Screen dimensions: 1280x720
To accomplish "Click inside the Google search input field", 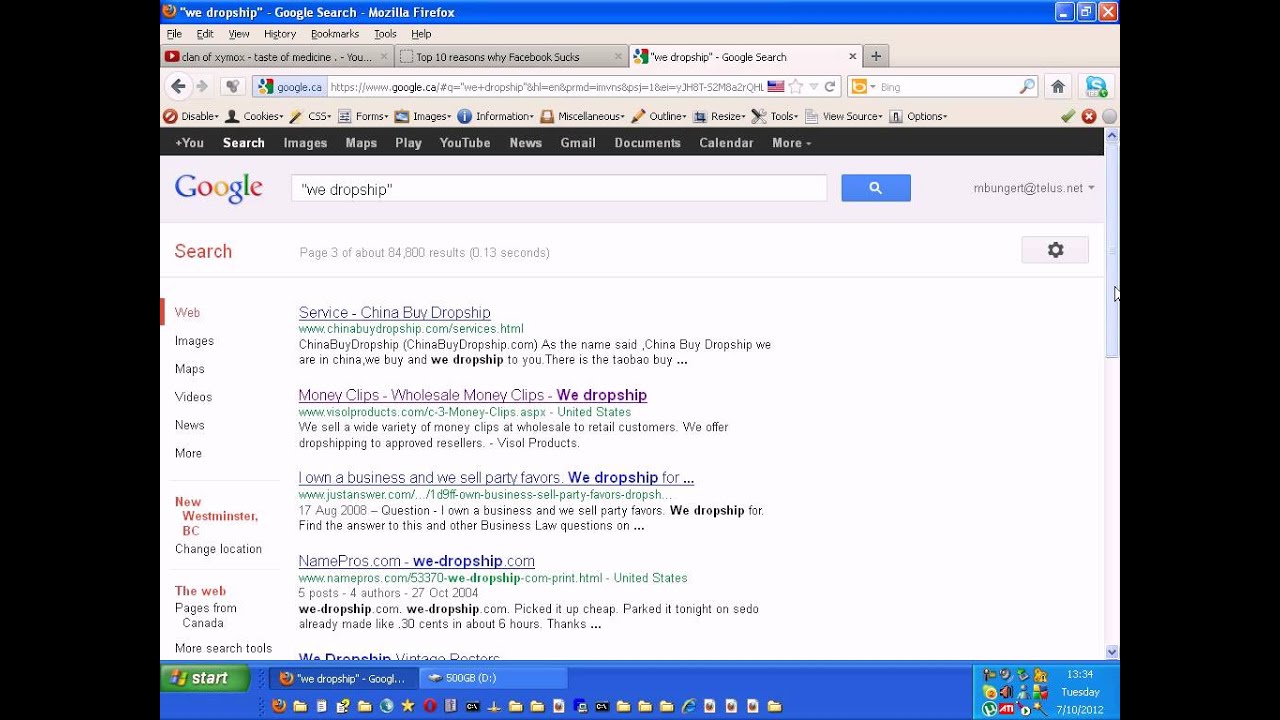I will (x=559, y=188).
